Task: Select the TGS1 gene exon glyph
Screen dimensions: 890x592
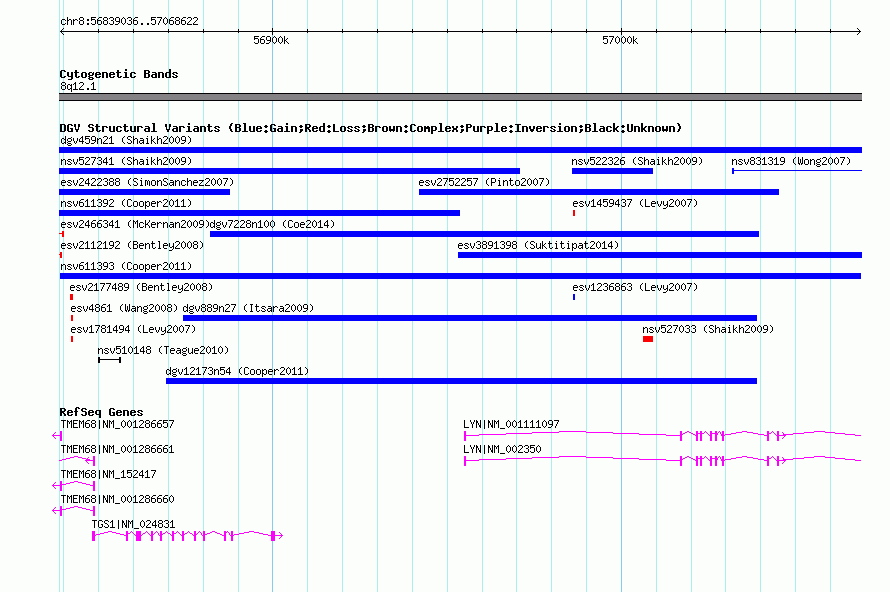Action: (187, 535)
